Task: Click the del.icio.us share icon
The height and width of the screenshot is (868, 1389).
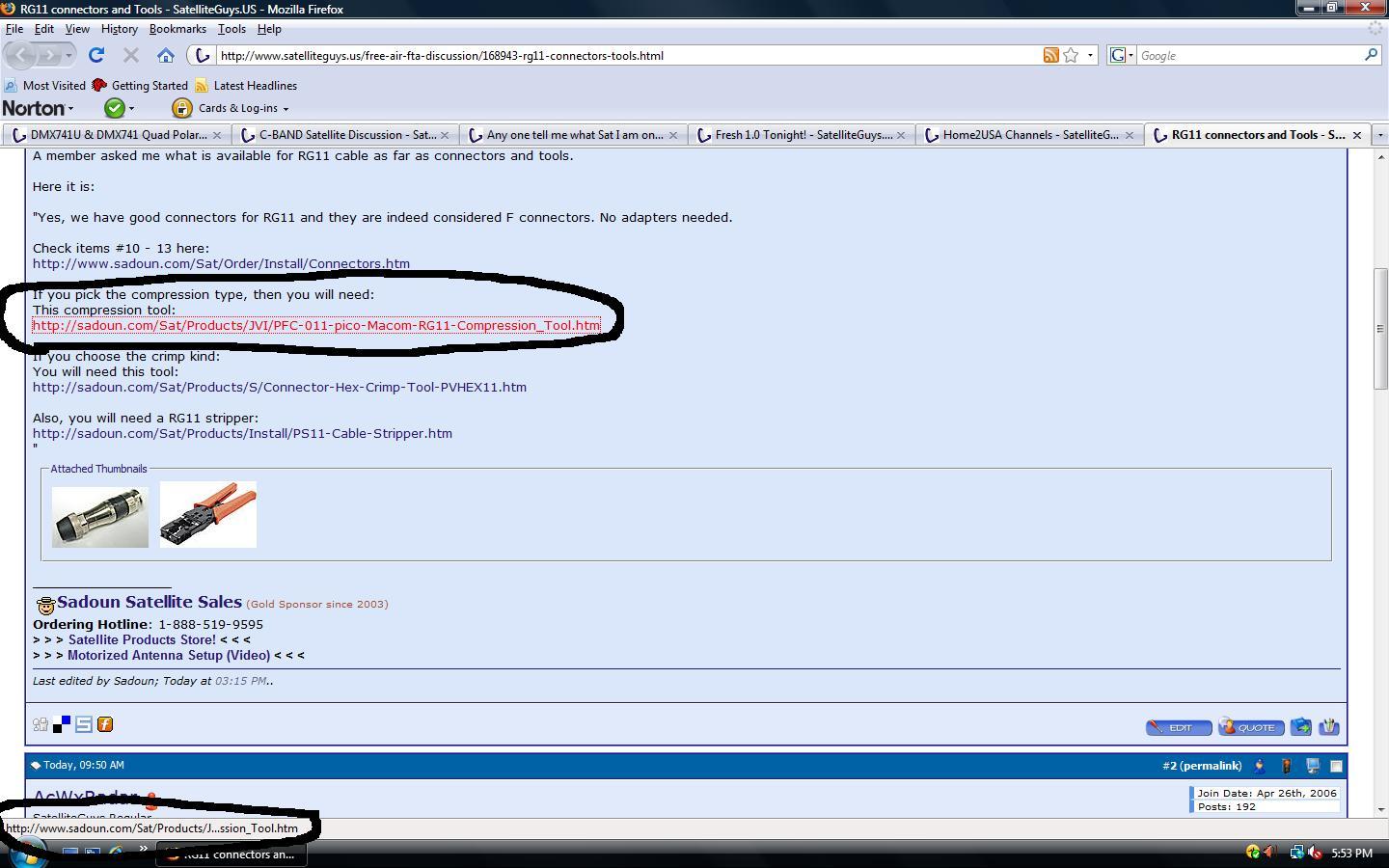Action: pos(62,724)
